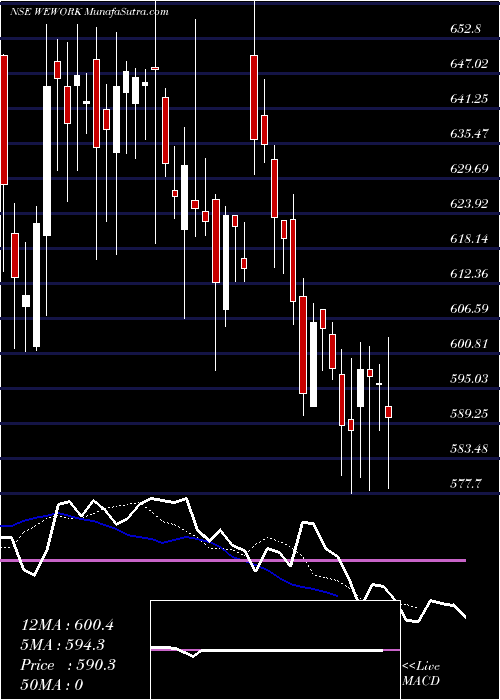Click the 600.81 price axis label
The image size is (500, 700).
tap(469, 344)
